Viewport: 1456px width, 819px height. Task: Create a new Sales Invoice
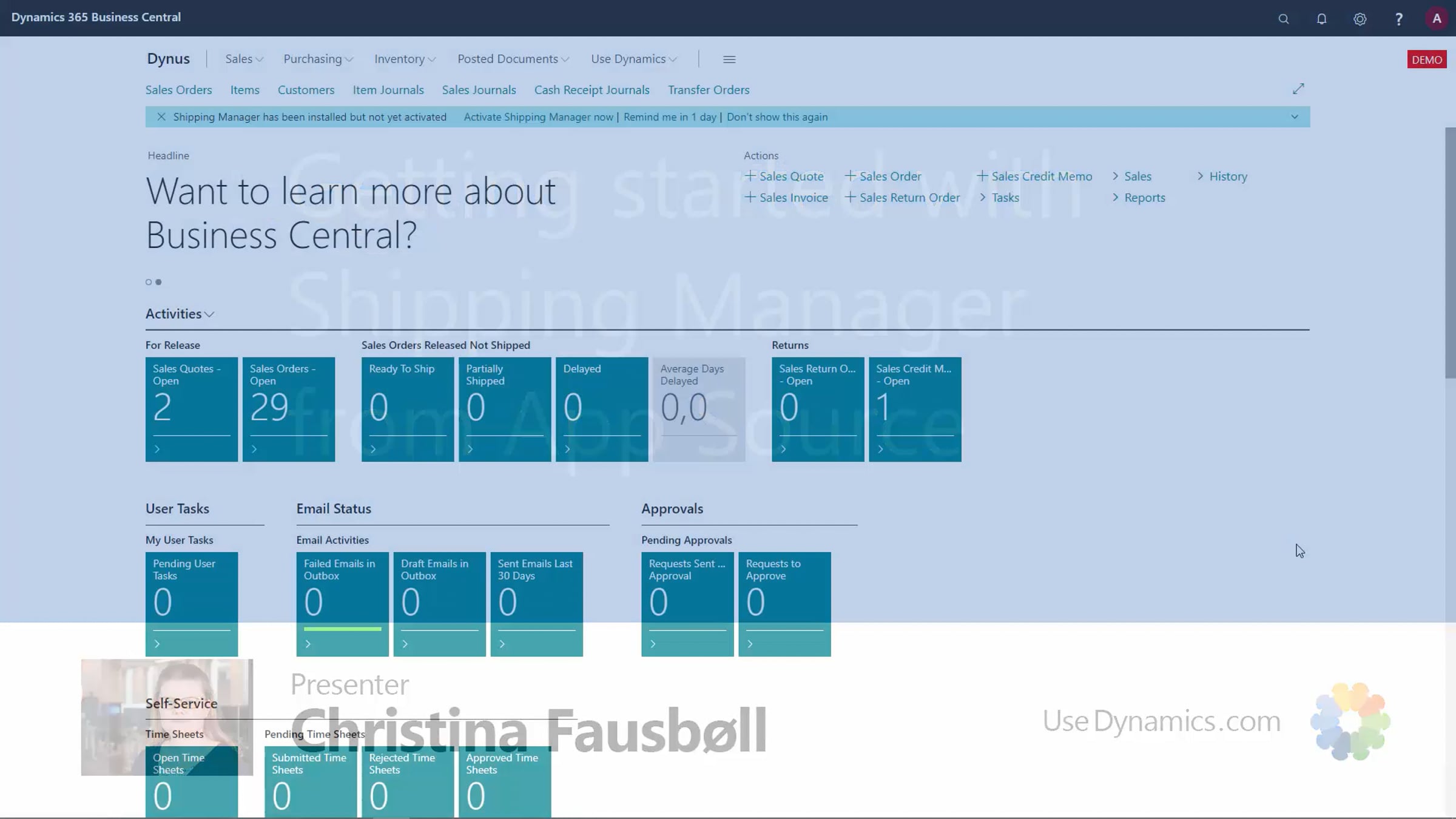tap(786, 198)
